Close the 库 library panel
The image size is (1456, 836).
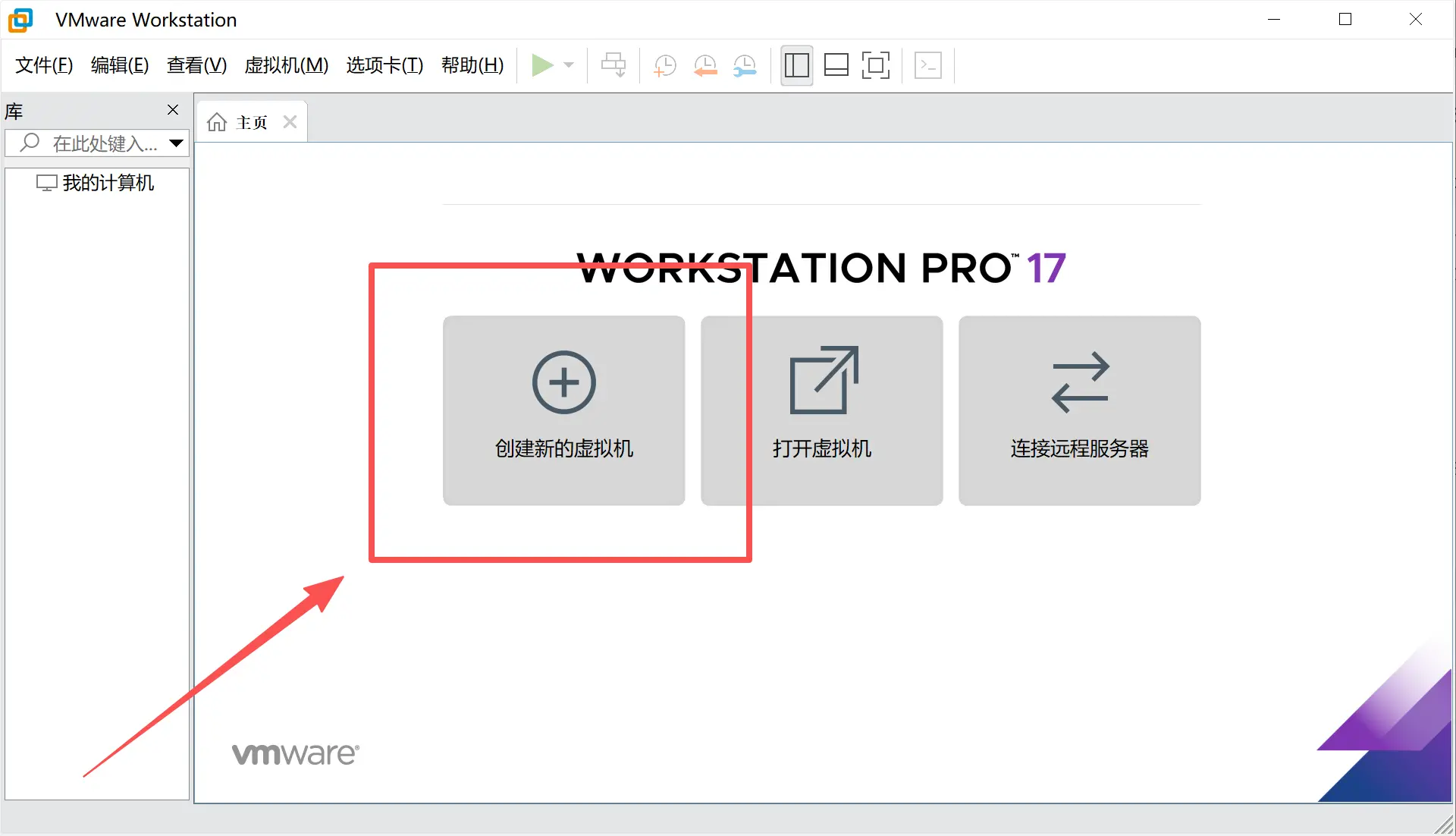pos(173,110)
